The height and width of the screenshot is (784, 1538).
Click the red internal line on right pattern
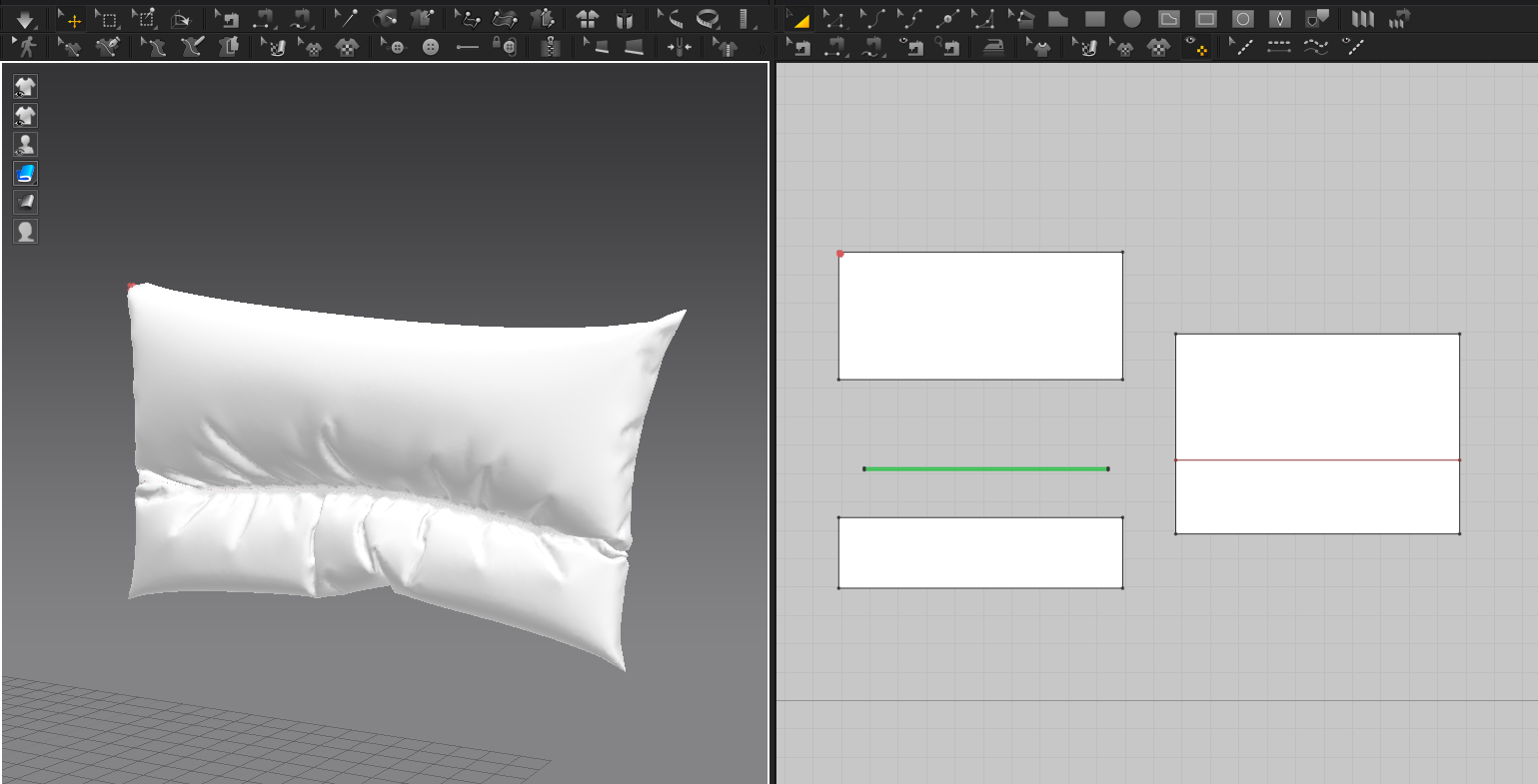(x=1317, y=460)
